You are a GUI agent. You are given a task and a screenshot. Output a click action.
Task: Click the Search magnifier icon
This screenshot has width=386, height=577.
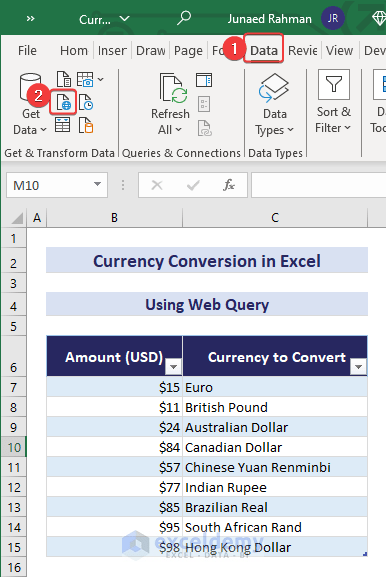(x=184, y=18)
